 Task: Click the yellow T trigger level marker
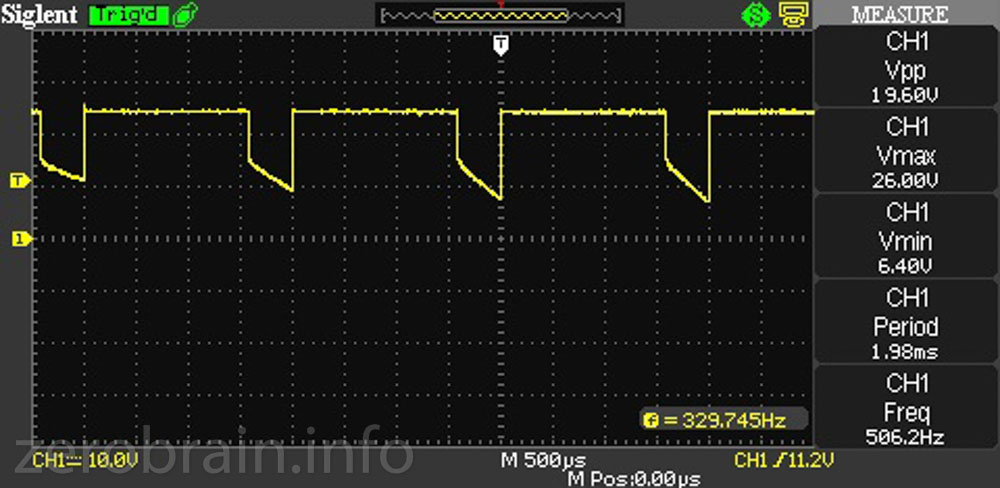pyautogui.click(x=21, y=181)
